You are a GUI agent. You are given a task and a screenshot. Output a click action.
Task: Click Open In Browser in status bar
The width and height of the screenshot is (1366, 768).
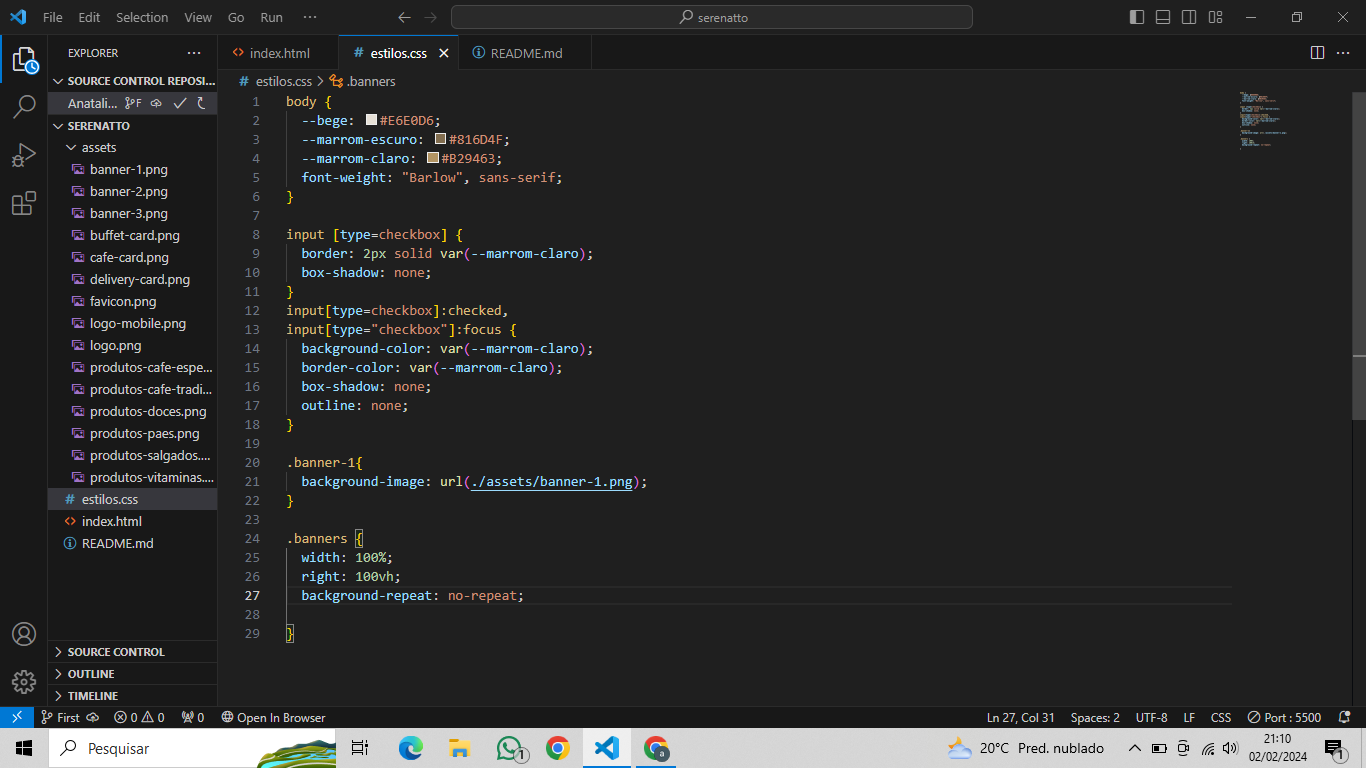point(273,717)
